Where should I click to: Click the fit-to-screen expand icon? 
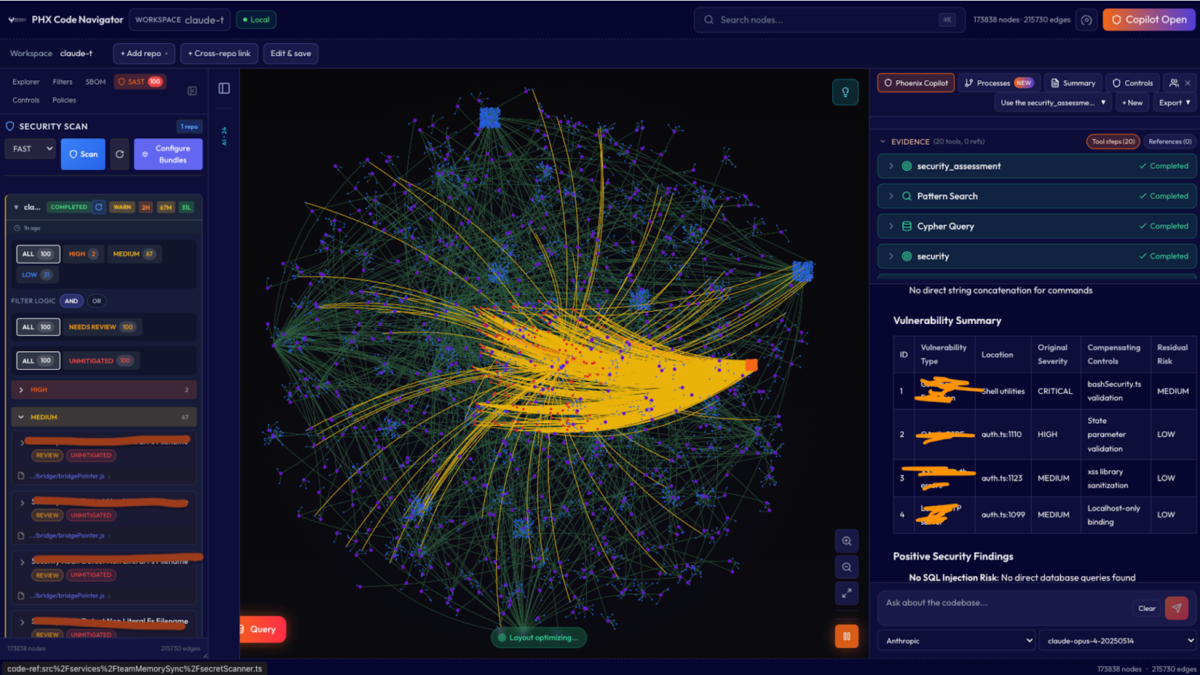pos(846,593)
